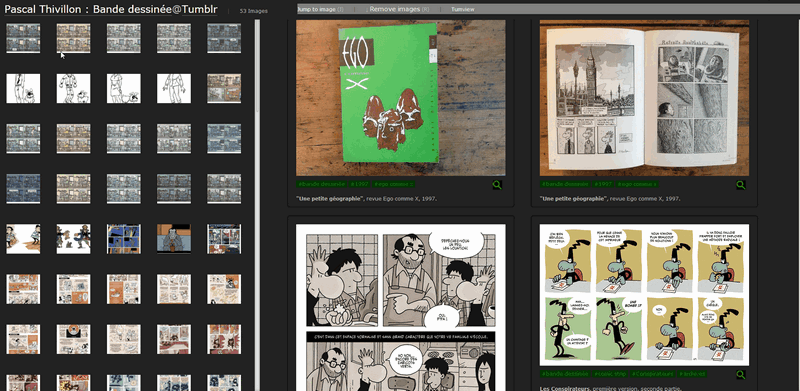Viewport: 800px width, 391px height.
Task: Click the #bande dessinée tag under the open book photo
Action: [565, 184]
